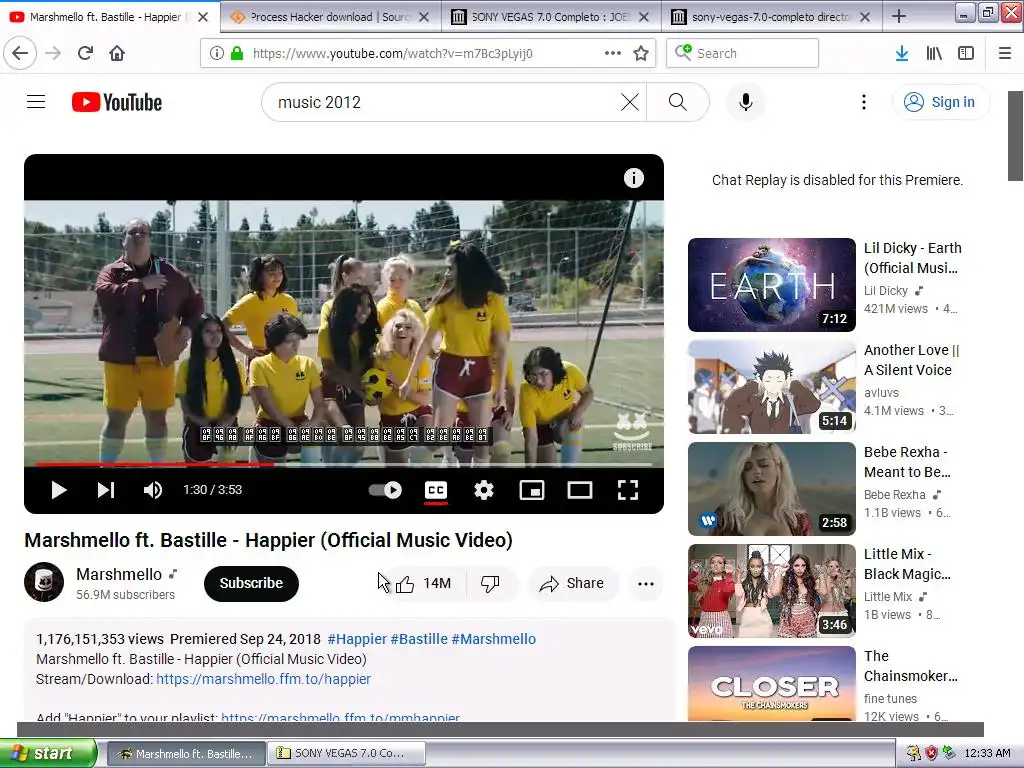Seek on the video progress bar
This screenshot has width=1024, height=768.
click(x=344, y=464)
